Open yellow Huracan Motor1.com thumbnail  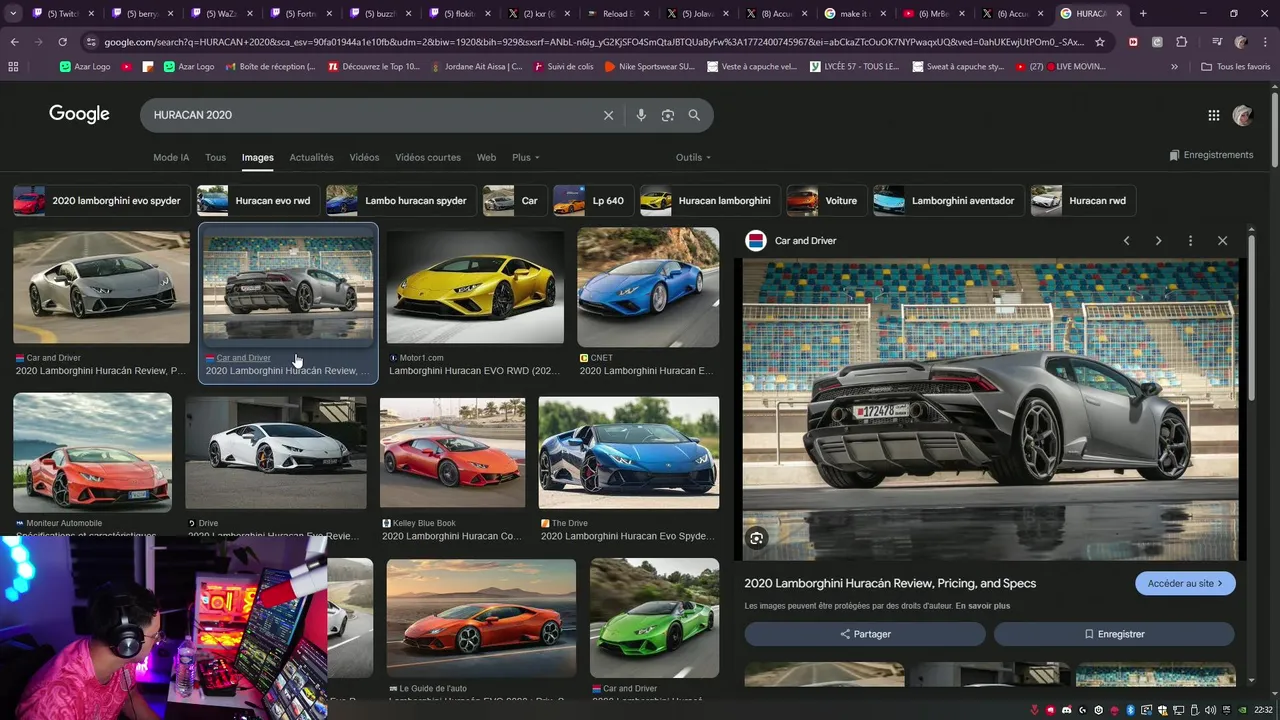pos(475,287)
